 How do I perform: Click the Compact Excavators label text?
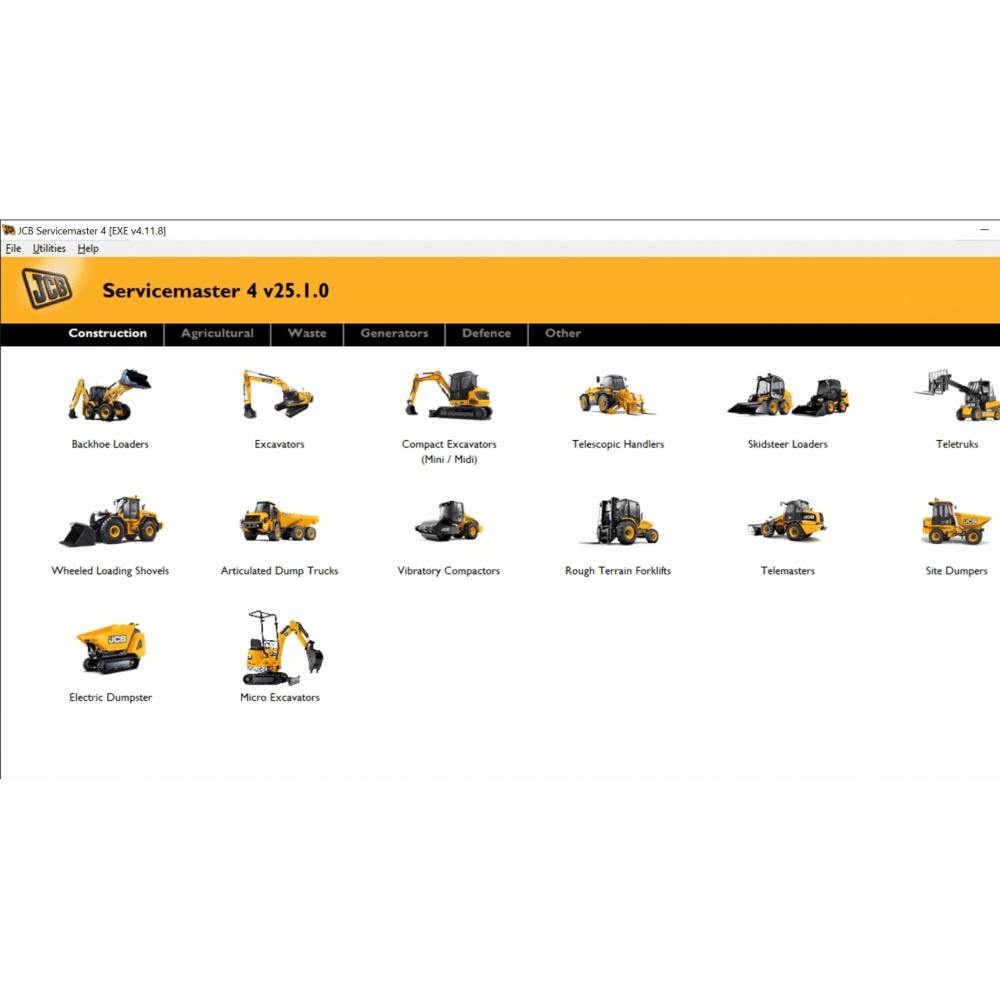(x=449, y=452)
